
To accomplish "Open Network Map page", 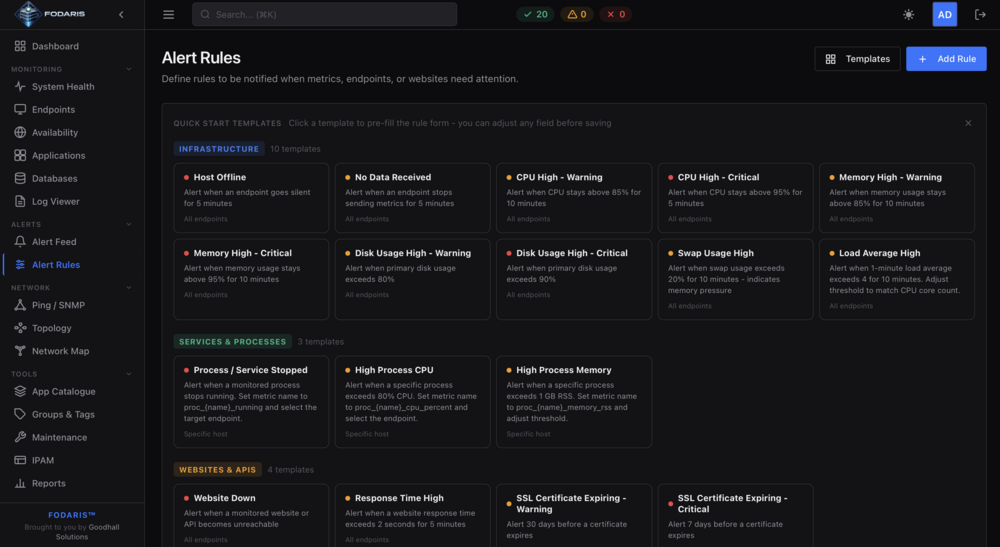I will tap(72, 351).
